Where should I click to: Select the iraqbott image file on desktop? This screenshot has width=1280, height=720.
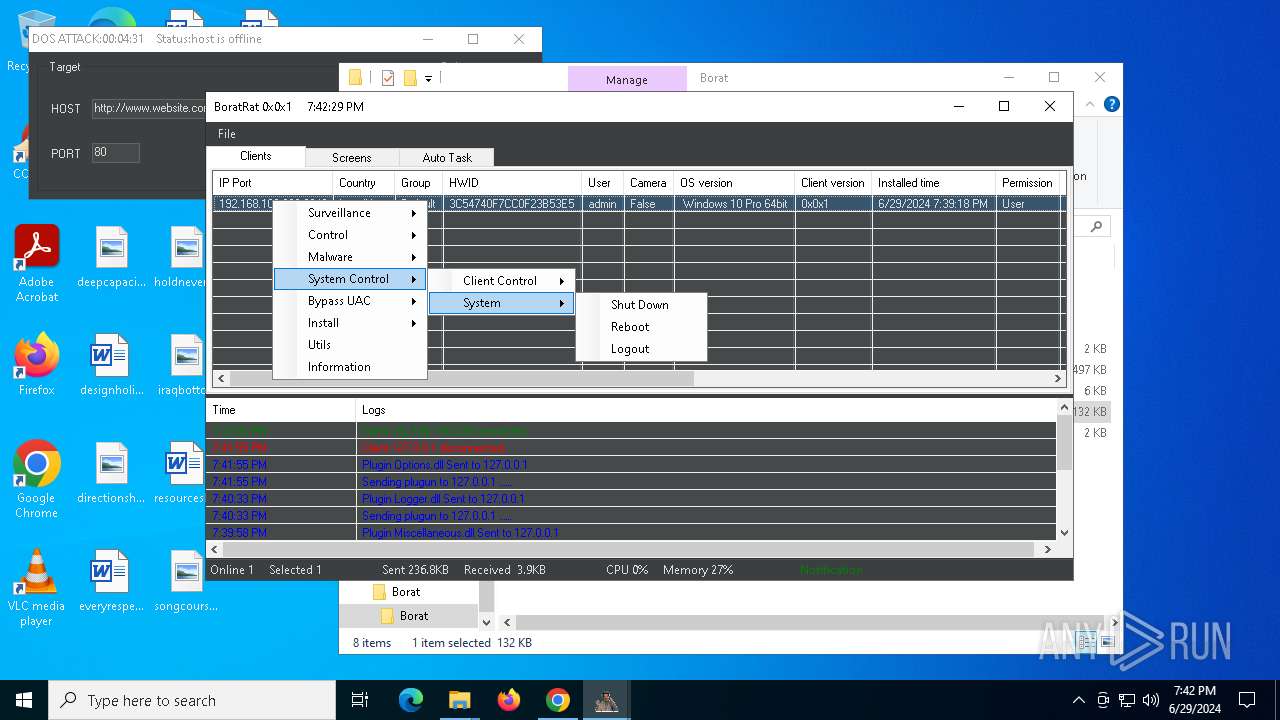click(180, 364)
